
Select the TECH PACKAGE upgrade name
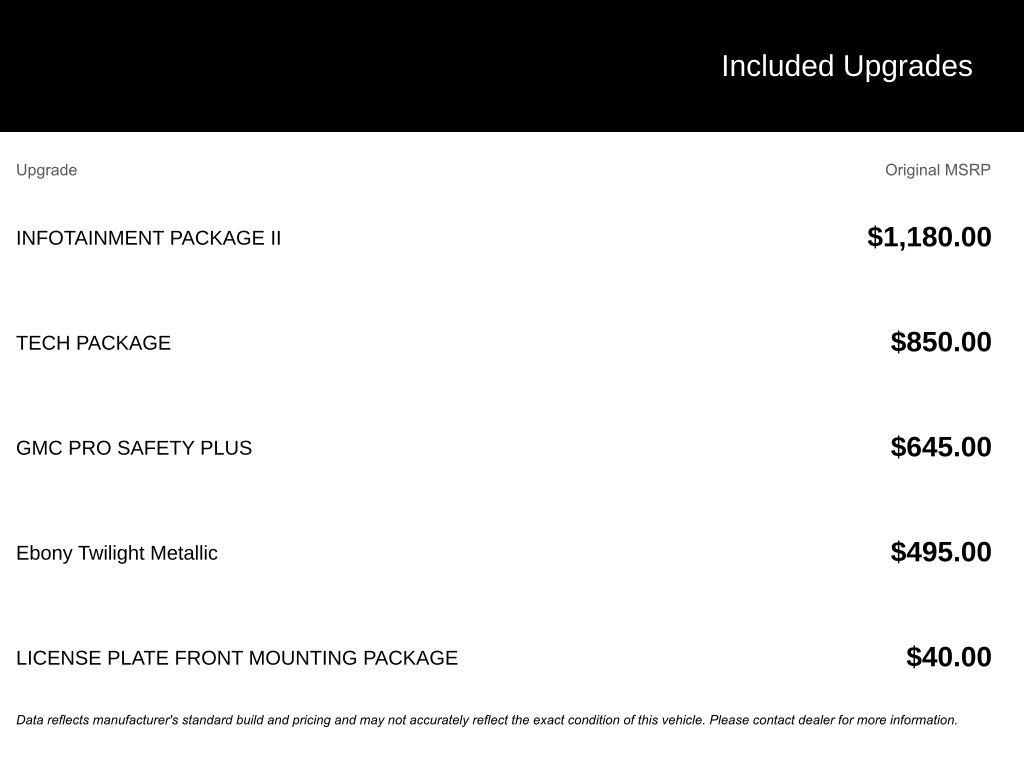[93, 343]
